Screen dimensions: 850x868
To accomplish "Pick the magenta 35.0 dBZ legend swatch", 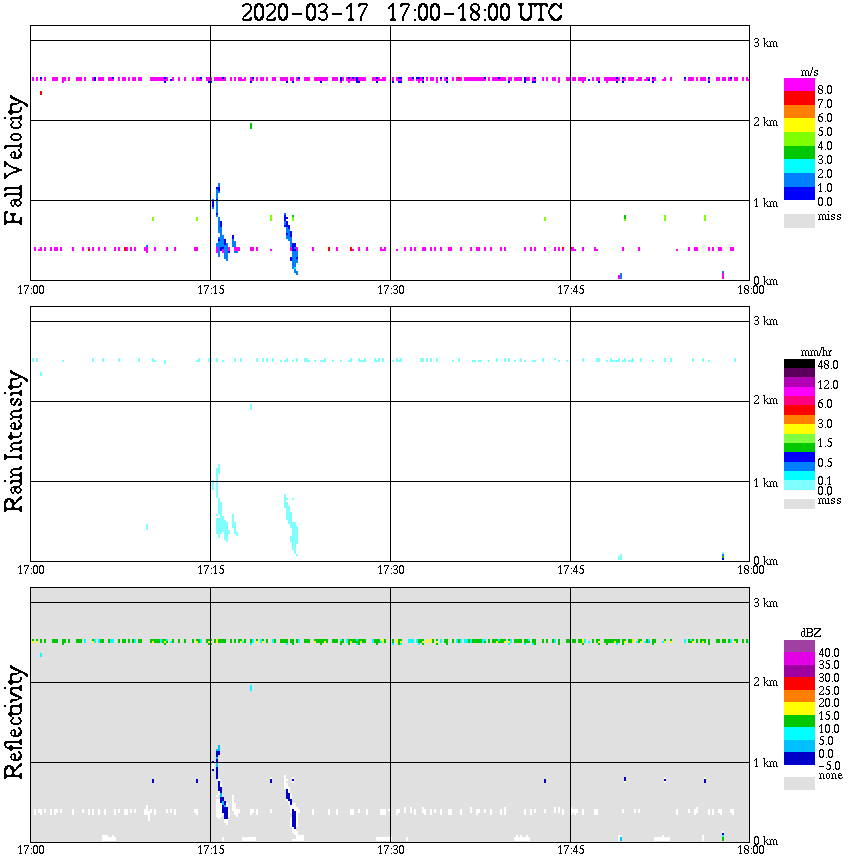I will pos(799,659).
